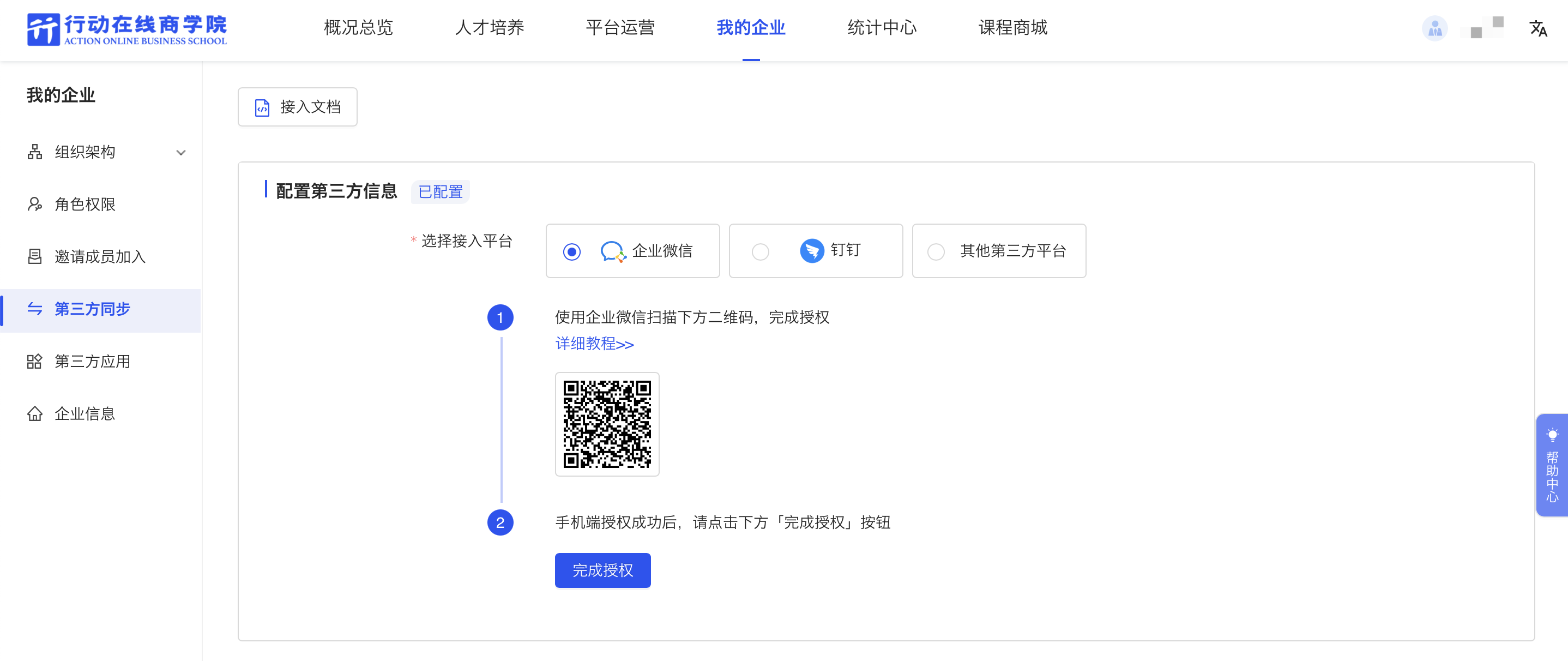Open the user avatar icon
This screenshot has width=1568, height=661.
pos(1434,28)
